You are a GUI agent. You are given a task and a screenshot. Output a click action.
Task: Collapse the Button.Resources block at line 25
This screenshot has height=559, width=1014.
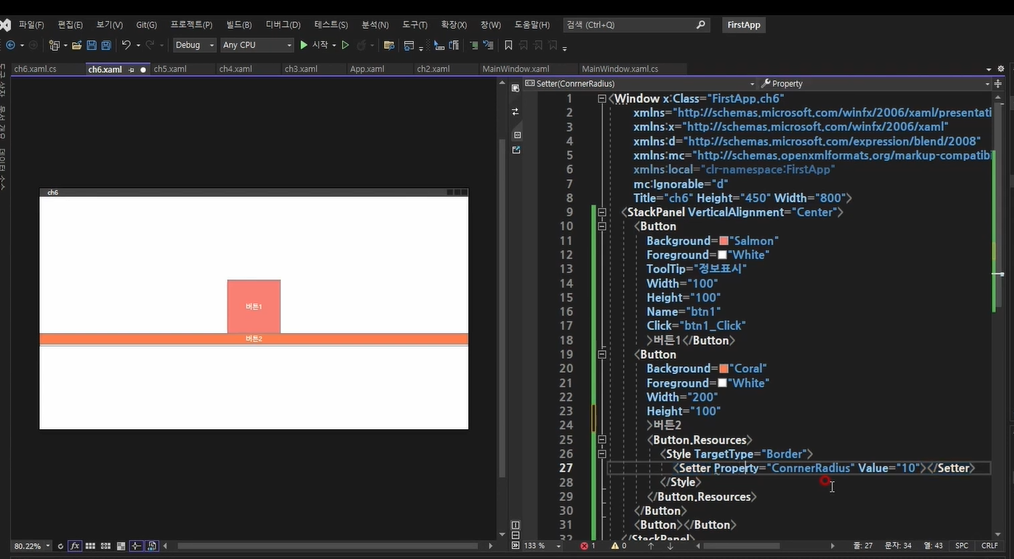601,440
